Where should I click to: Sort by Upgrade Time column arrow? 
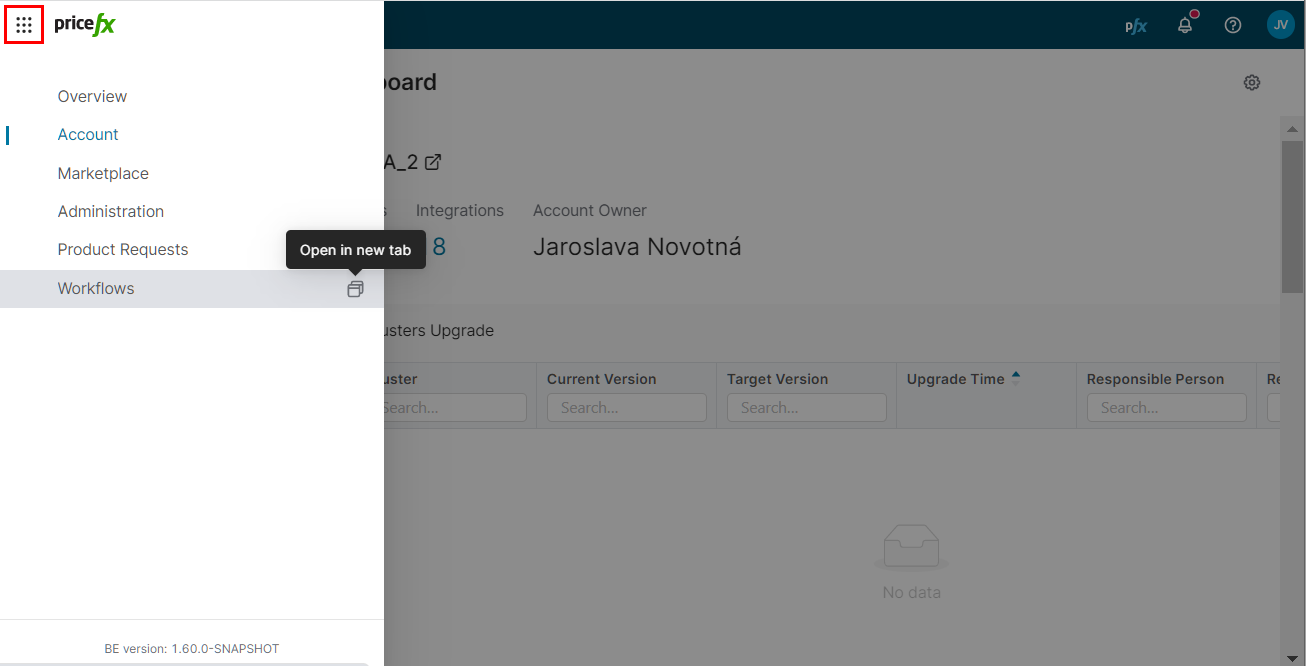point(1016,378)
